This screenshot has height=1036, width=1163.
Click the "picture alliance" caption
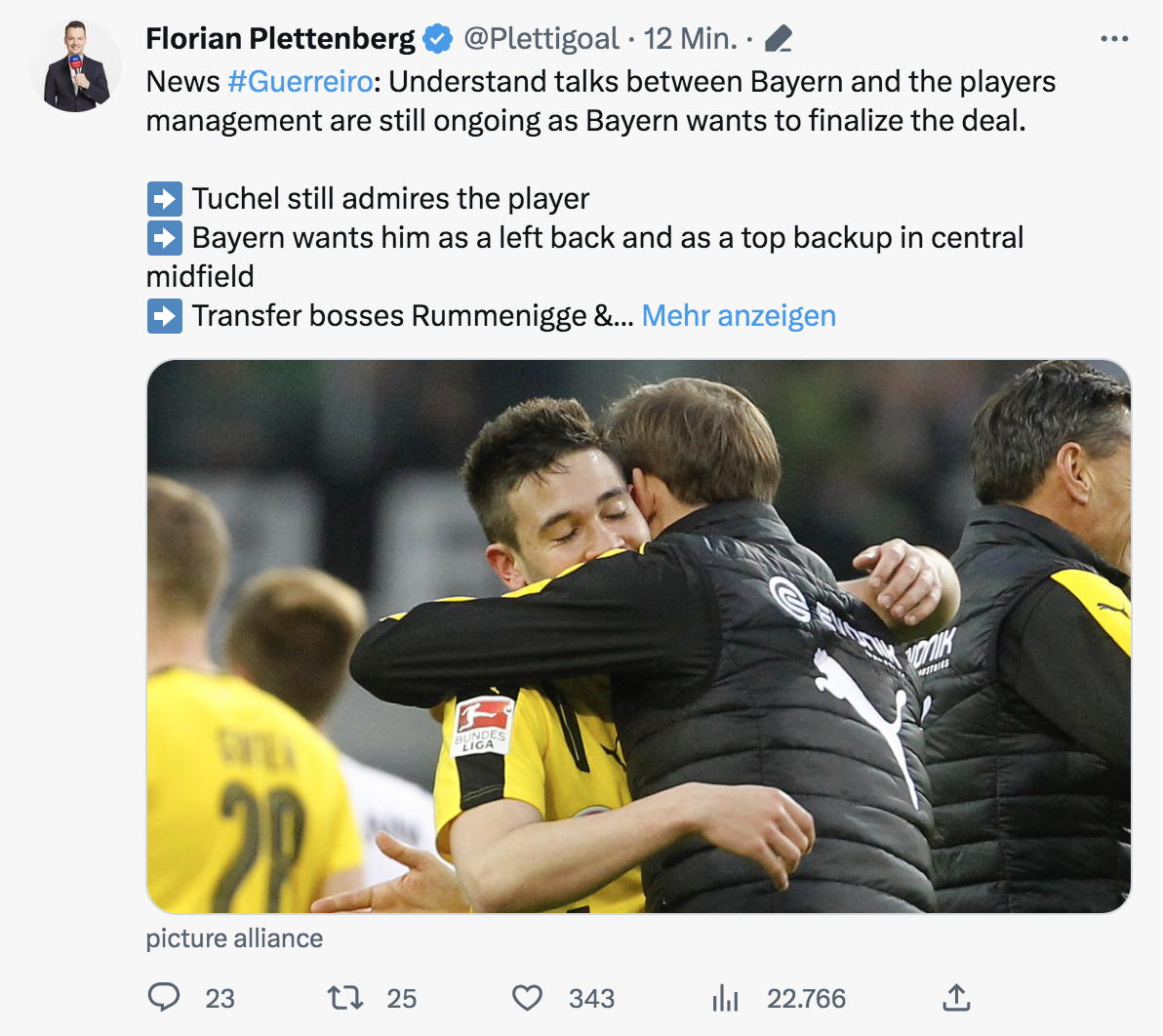(x=234, y=938)
